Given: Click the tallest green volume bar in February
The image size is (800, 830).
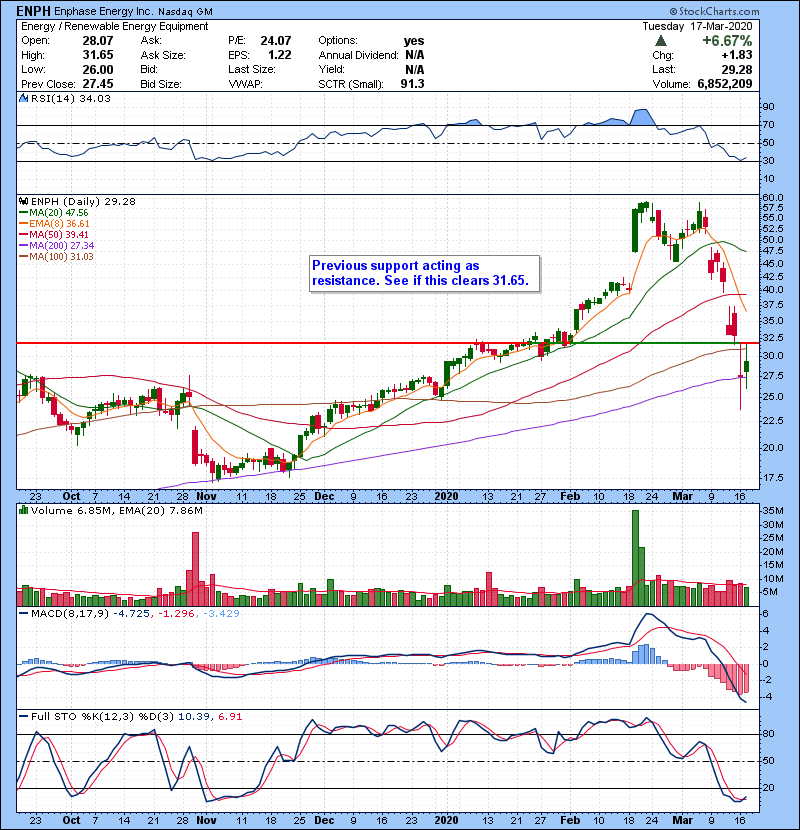Looking at the screenshot, I should click(635, 558).
